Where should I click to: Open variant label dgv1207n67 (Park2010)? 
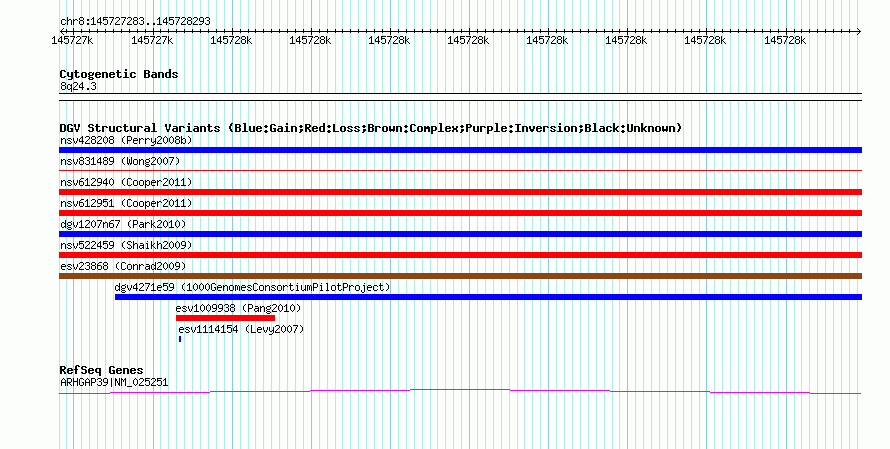(123, 224)
